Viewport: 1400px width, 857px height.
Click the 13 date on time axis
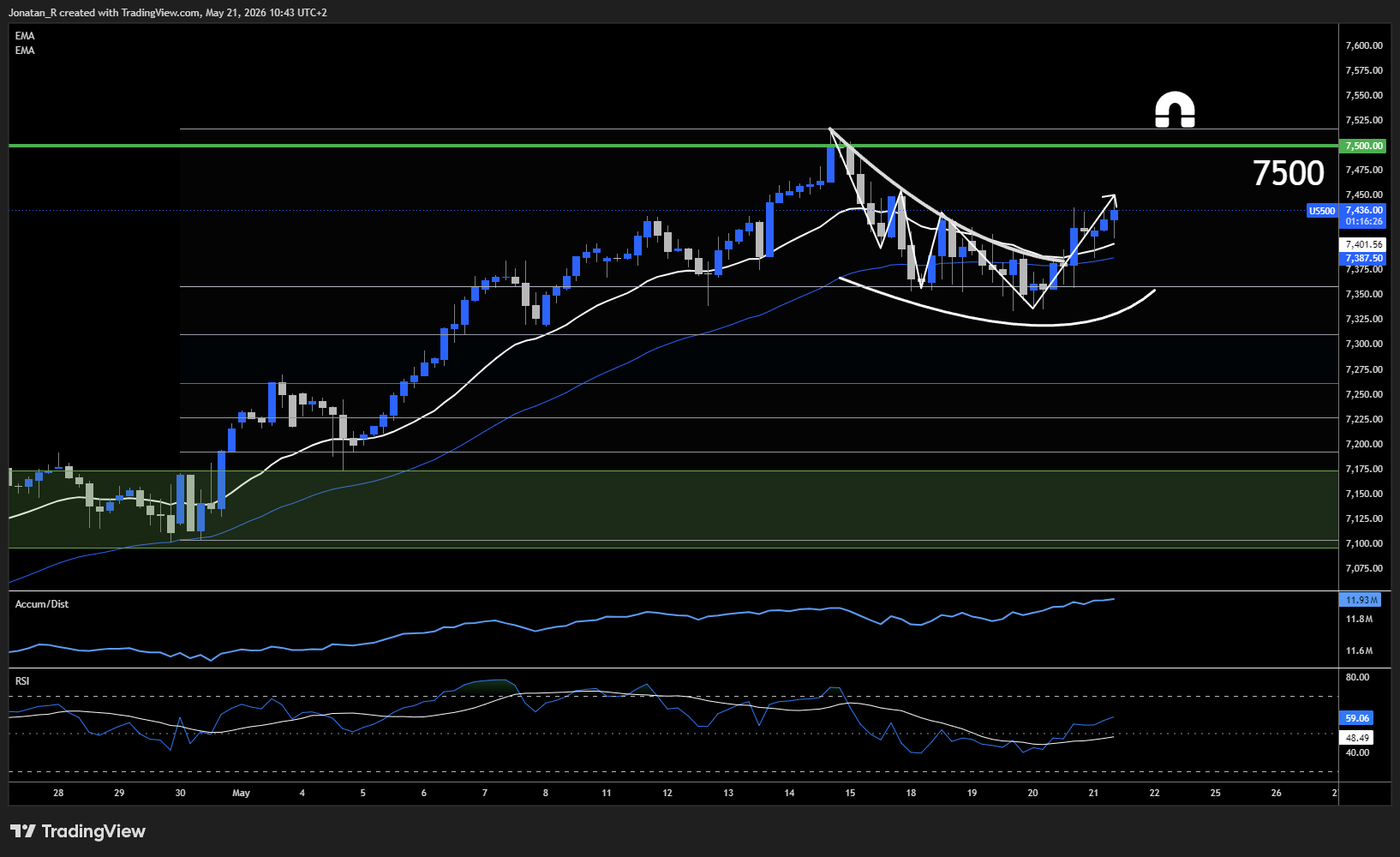[x=728, y=793]
